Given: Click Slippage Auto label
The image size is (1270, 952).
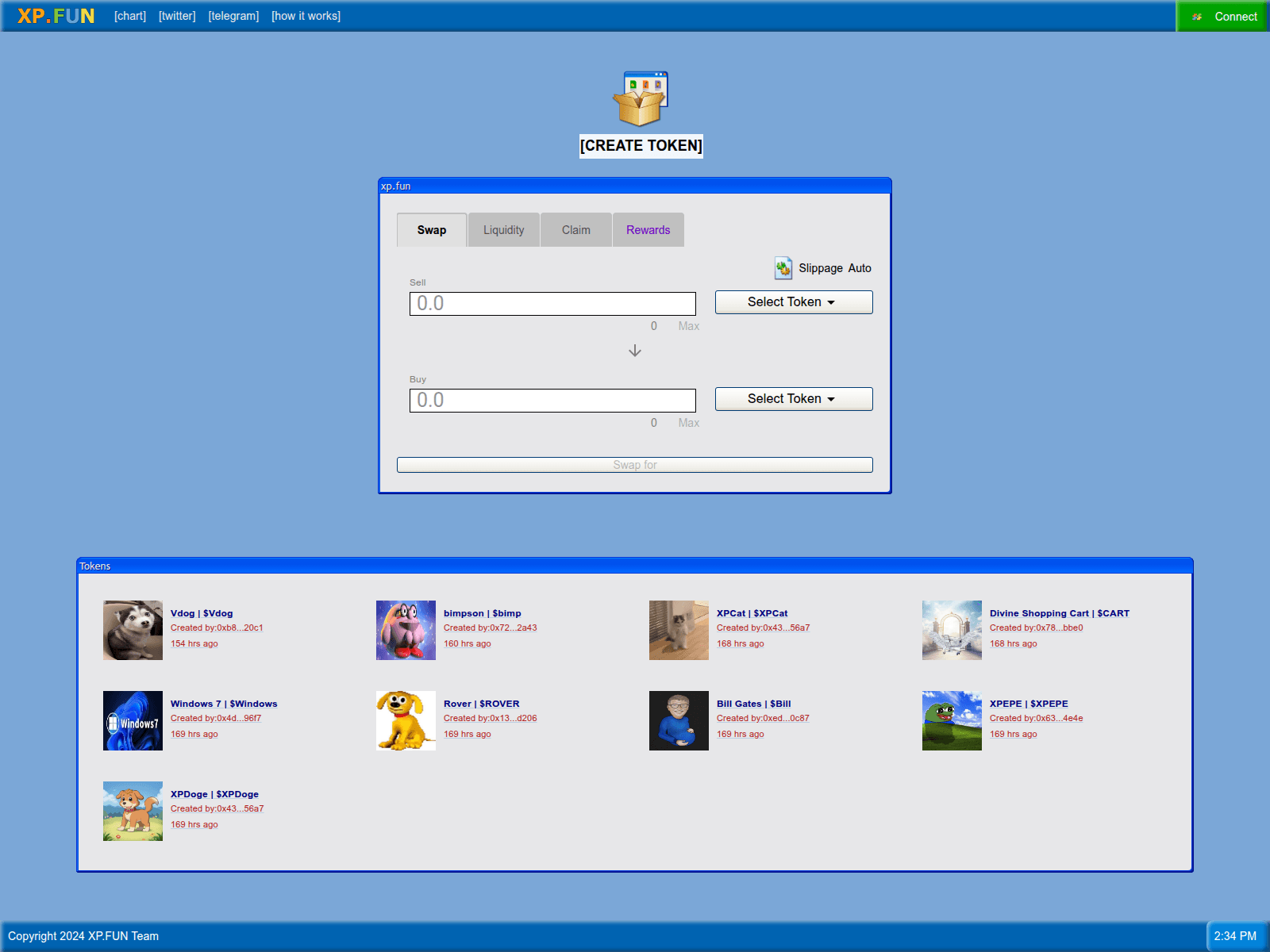Looking at the screenshot, I should (835, 268).
